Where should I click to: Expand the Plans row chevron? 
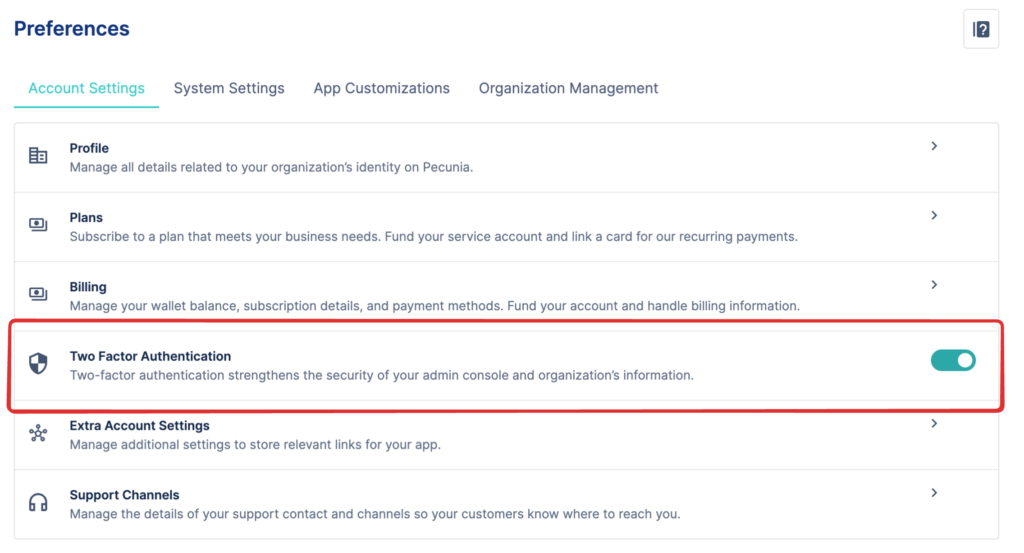934,215
